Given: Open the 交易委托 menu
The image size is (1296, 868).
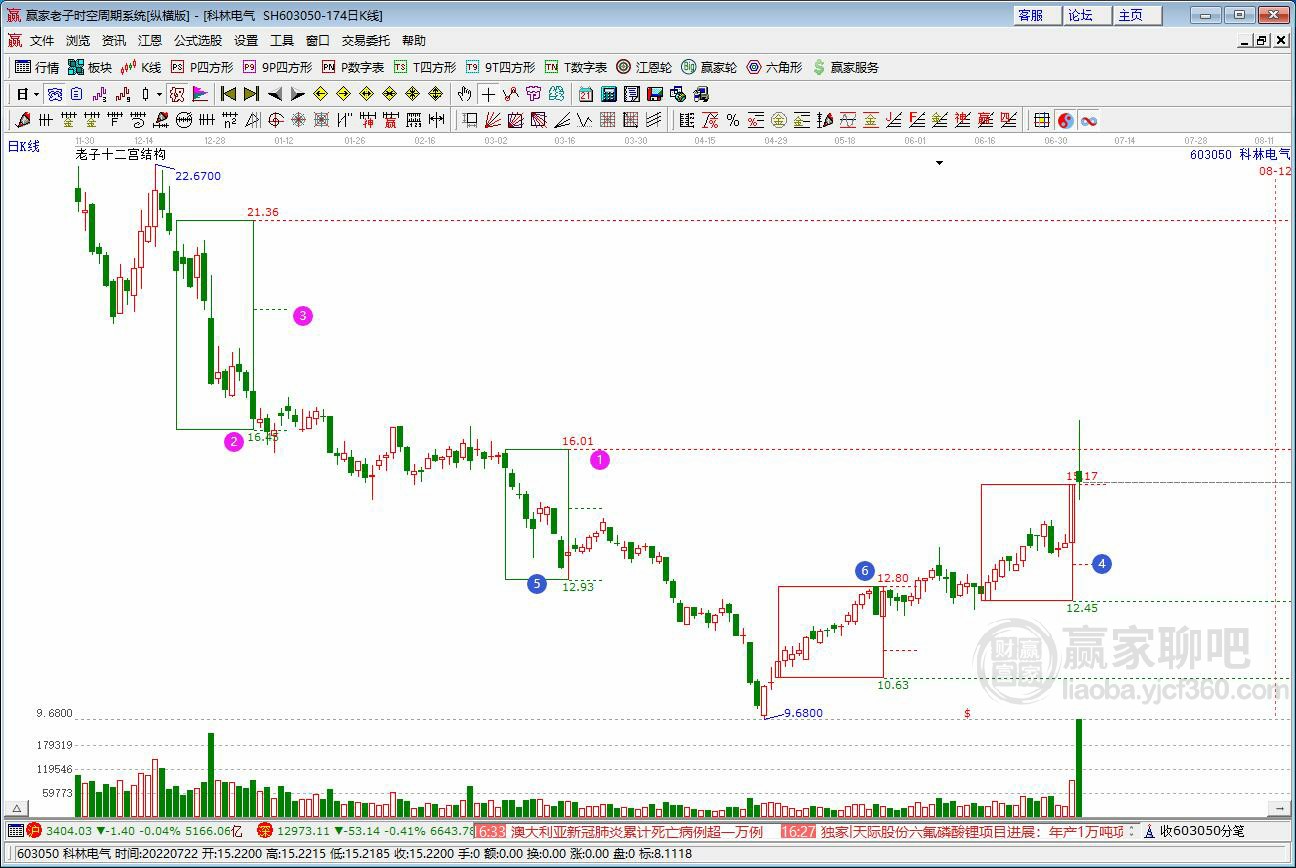Looking at the screenshot, I should click(366, 41).
